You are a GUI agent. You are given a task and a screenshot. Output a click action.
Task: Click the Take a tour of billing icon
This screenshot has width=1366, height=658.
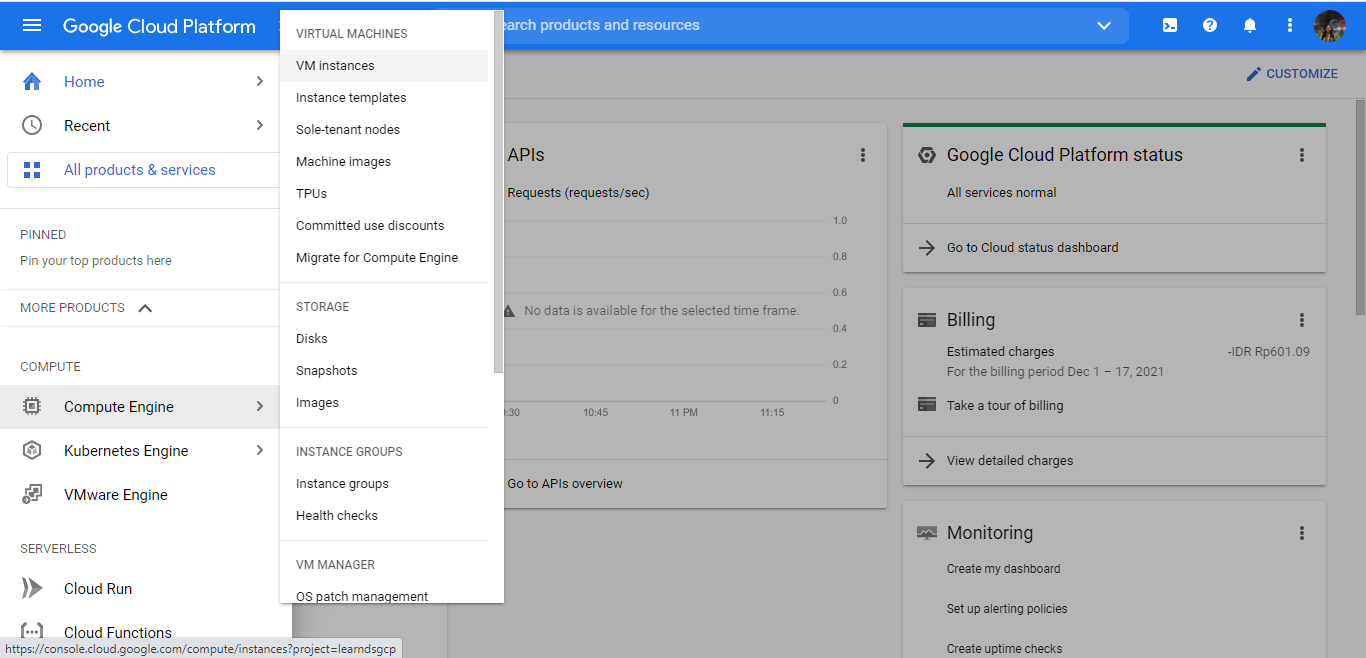[x=927, y=405]
